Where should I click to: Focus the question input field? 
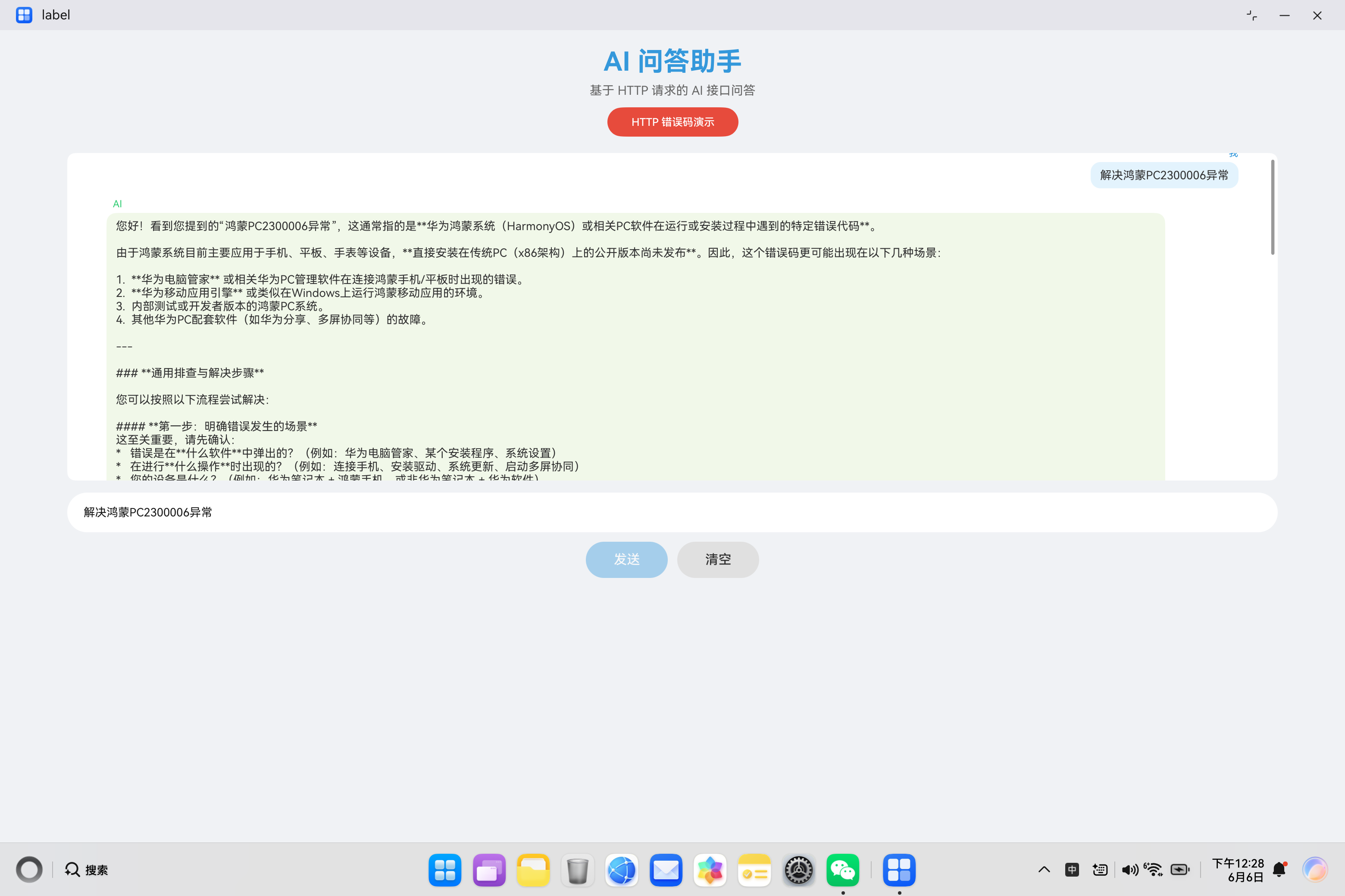[x=672, y=512]
